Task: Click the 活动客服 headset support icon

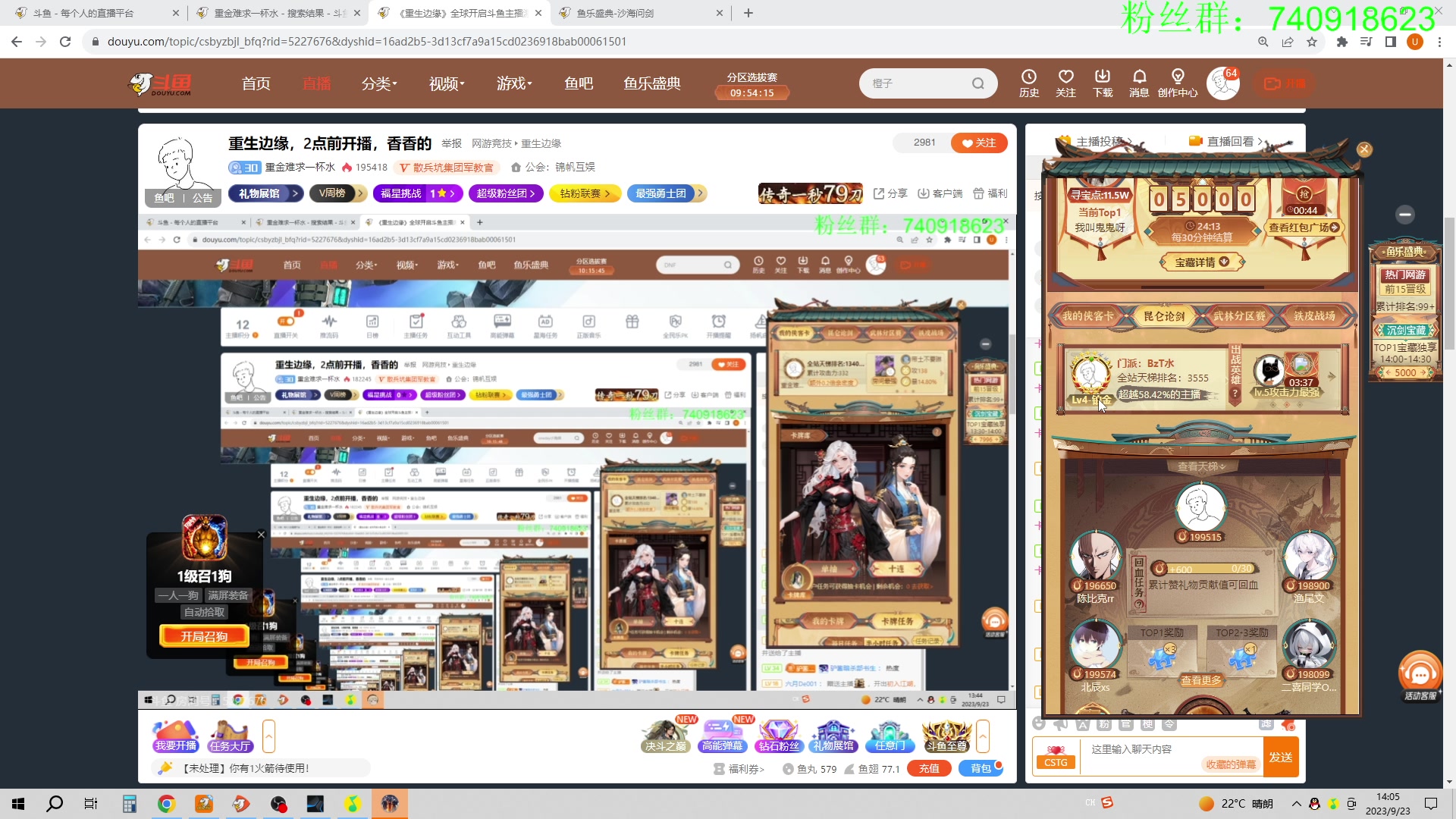Action: click(x=1420, y=676)
